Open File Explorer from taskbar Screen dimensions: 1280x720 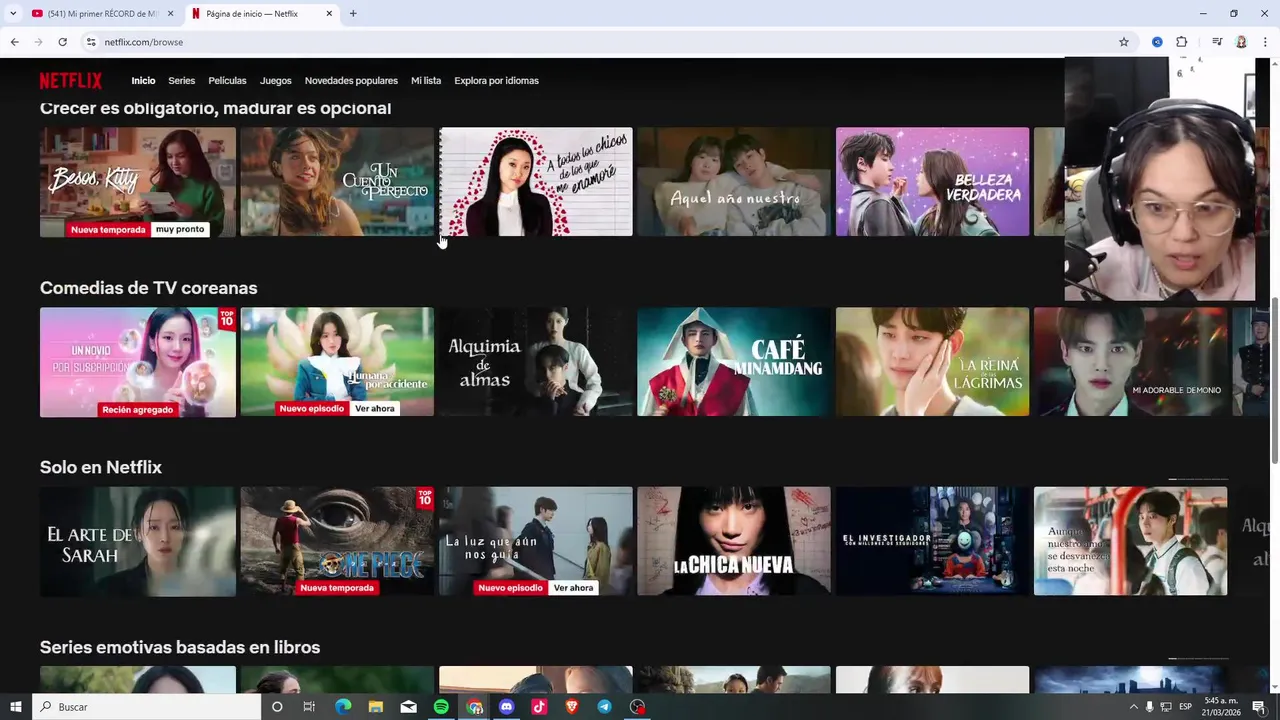tap(375, 707)
